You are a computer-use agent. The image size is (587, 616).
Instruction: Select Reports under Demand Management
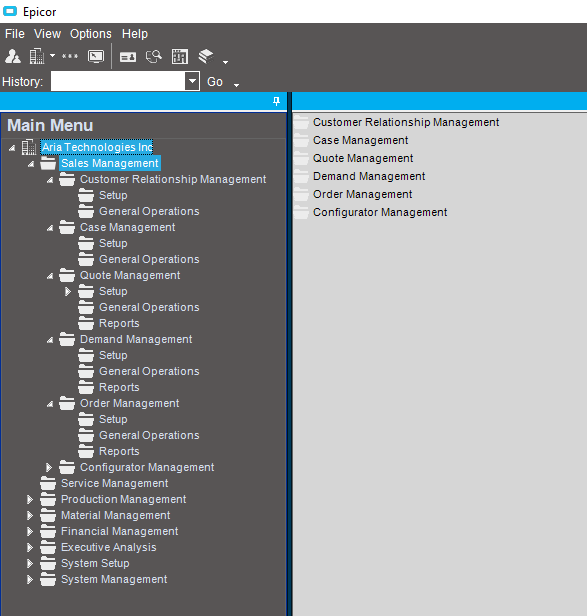point(119,387)
